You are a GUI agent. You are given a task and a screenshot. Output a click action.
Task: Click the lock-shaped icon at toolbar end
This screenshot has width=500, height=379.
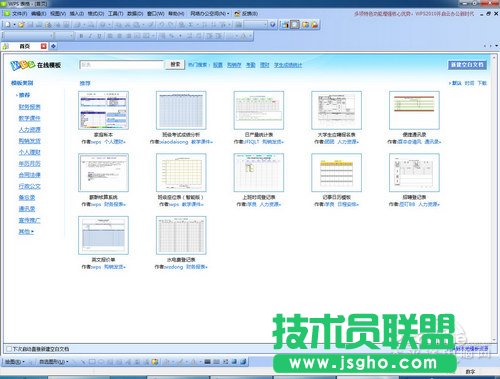pos(315,25)
